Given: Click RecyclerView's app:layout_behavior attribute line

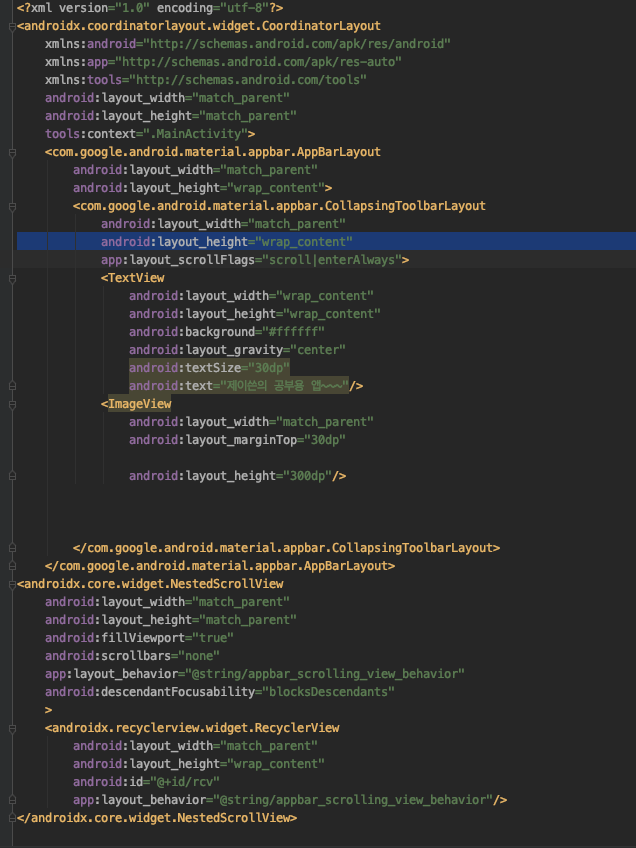Looking at the screenshot, I should pos(290,800).
